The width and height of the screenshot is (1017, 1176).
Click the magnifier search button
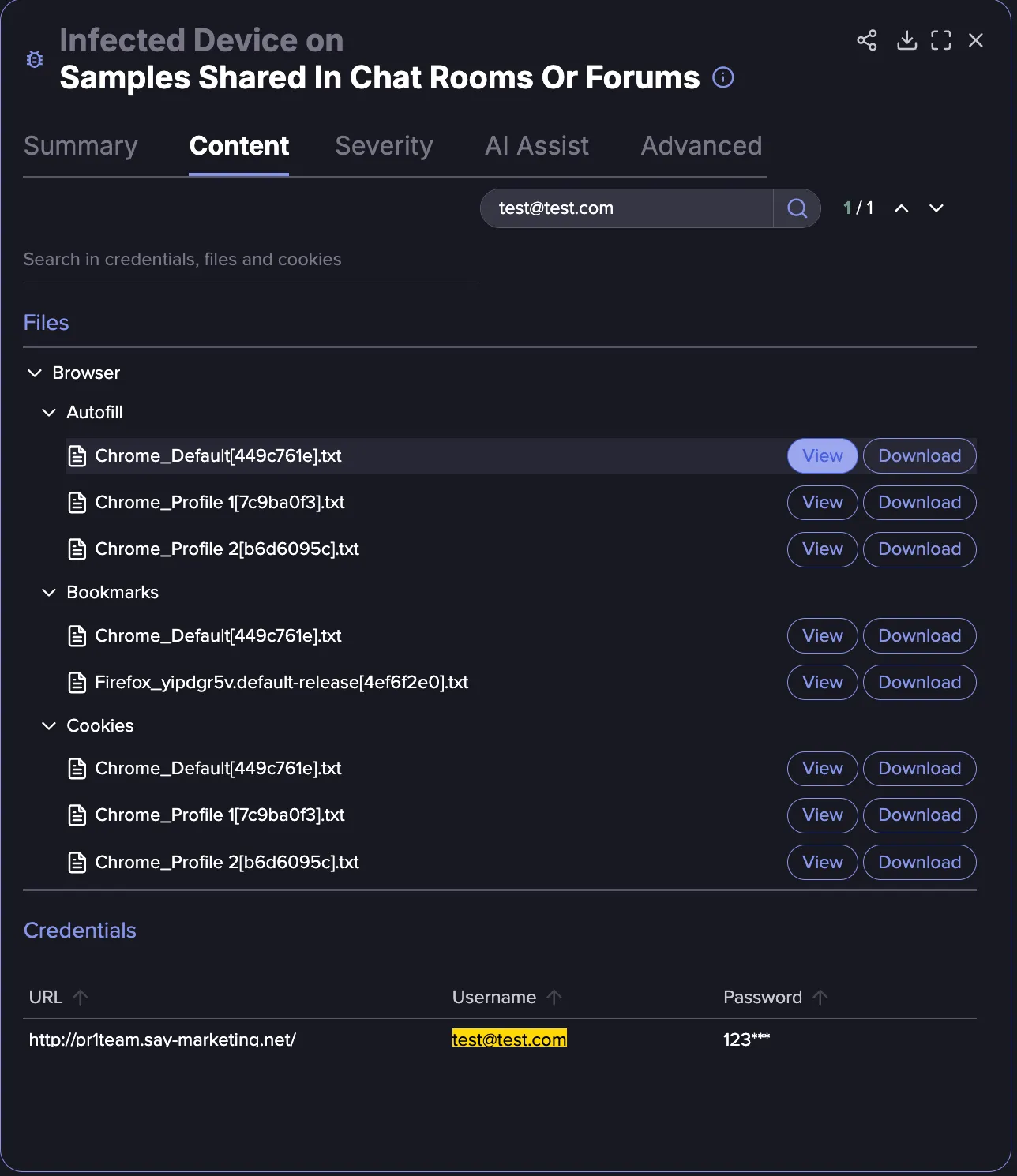pyautogui.click(x=797, y=208)
